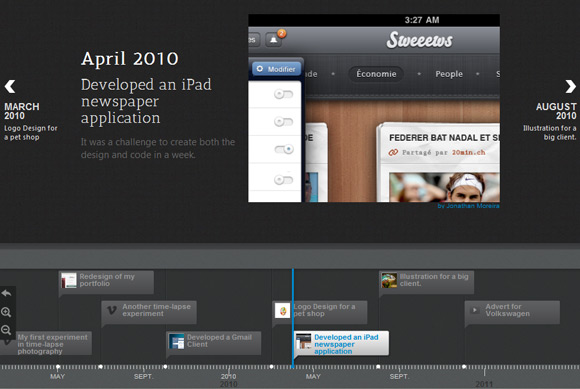The height and width of the screenshot is (389, 580).
Task: Click the blue current-position timeline marker line
Action: coord(293,318)
